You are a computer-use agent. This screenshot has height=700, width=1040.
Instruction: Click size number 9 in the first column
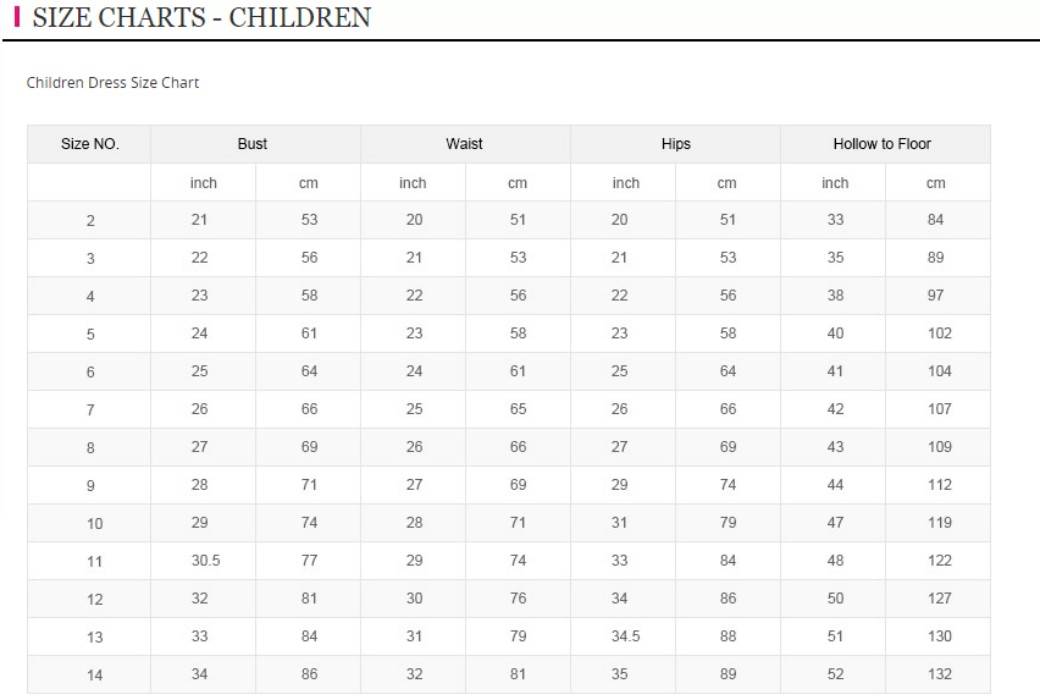[90, 486]
